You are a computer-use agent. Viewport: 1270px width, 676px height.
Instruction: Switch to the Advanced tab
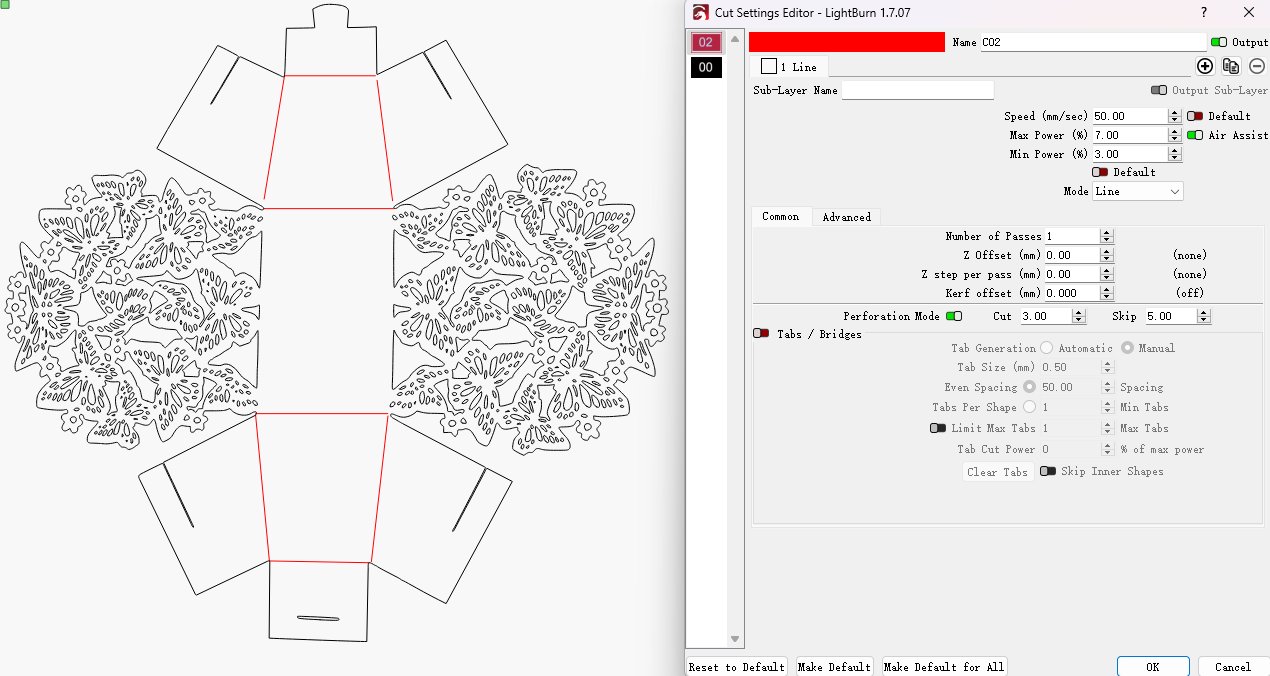(846, 217)
